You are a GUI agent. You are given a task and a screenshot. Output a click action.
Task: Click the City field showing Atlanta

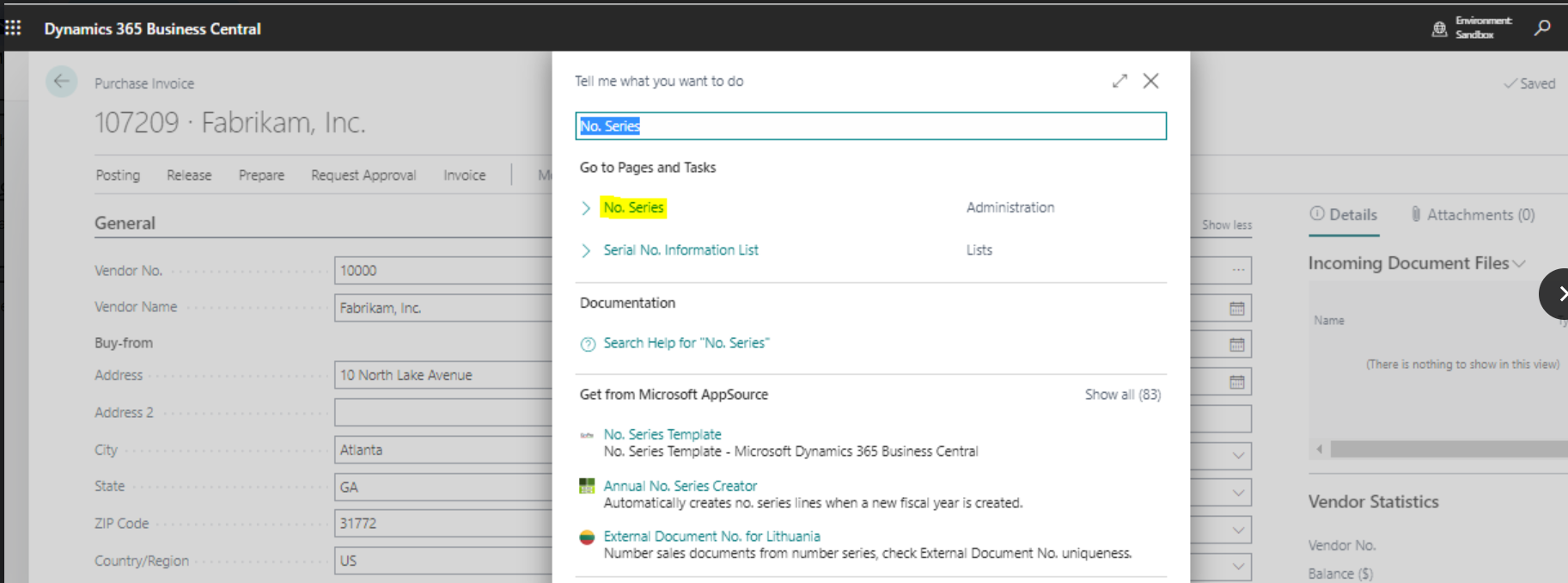(443, 450)
